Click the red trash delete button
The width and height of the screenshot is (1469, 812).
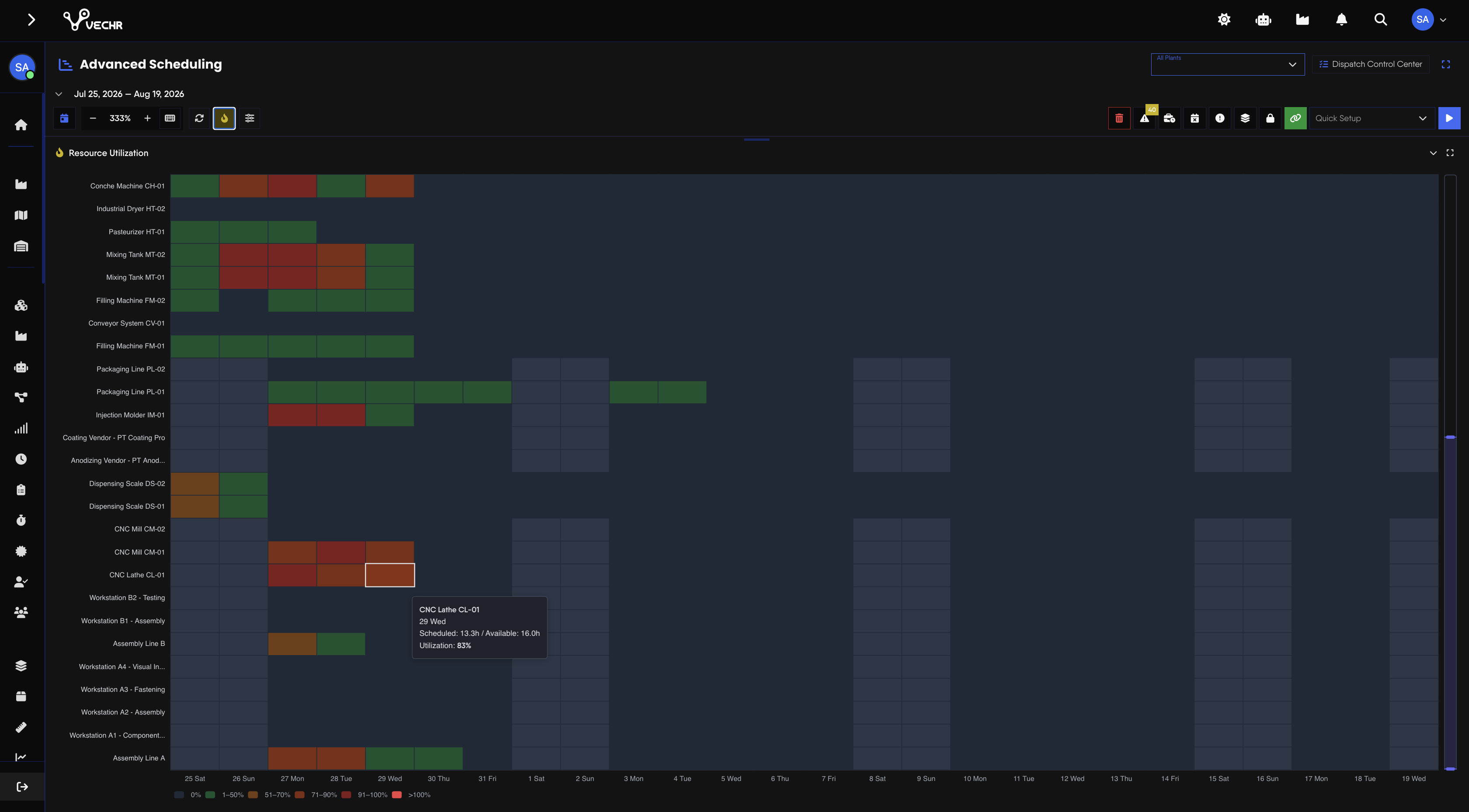pos(1119,118)
